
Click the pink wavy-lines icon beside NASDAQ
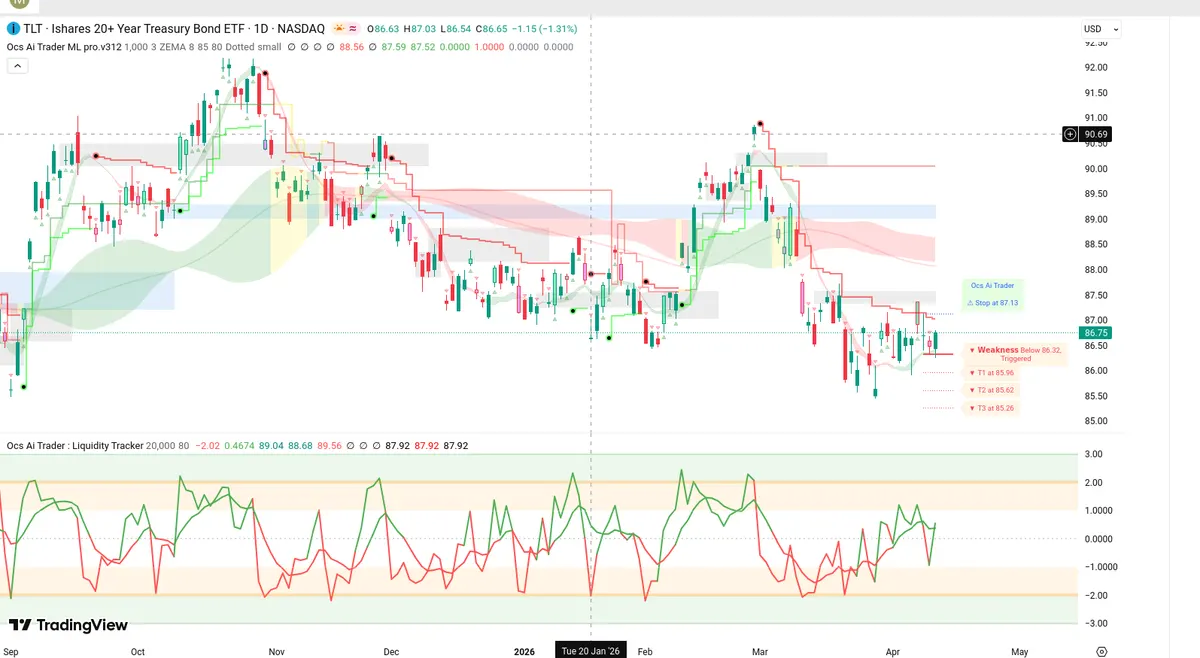tap(355, 29)
